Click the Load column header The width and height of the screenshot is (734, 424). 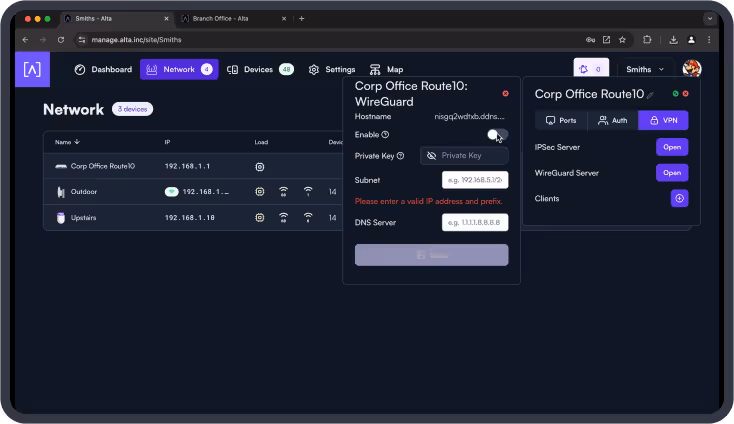tap(261, 142)
